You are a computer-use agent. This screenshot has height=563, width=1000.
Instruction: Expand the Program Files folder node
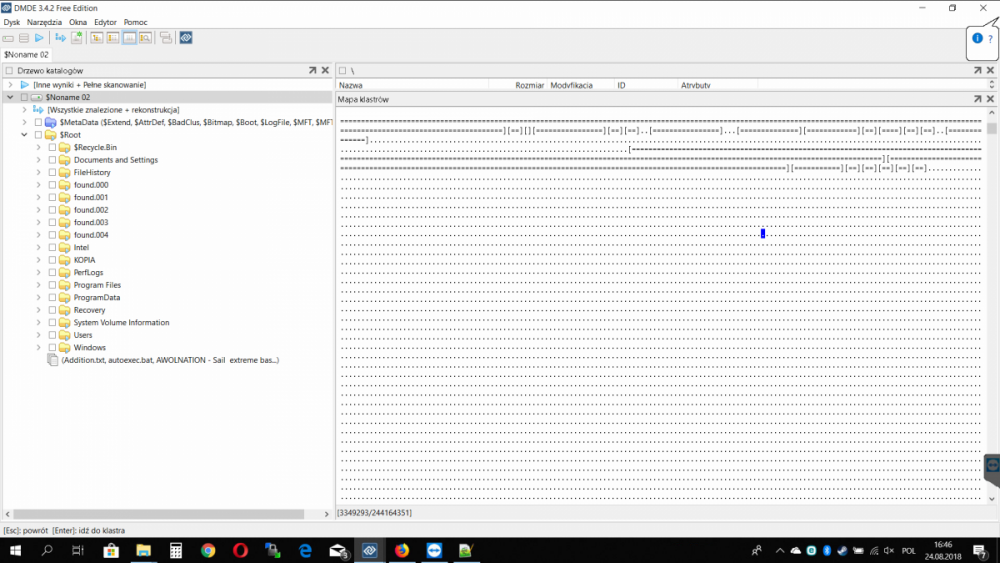[38, 285]
